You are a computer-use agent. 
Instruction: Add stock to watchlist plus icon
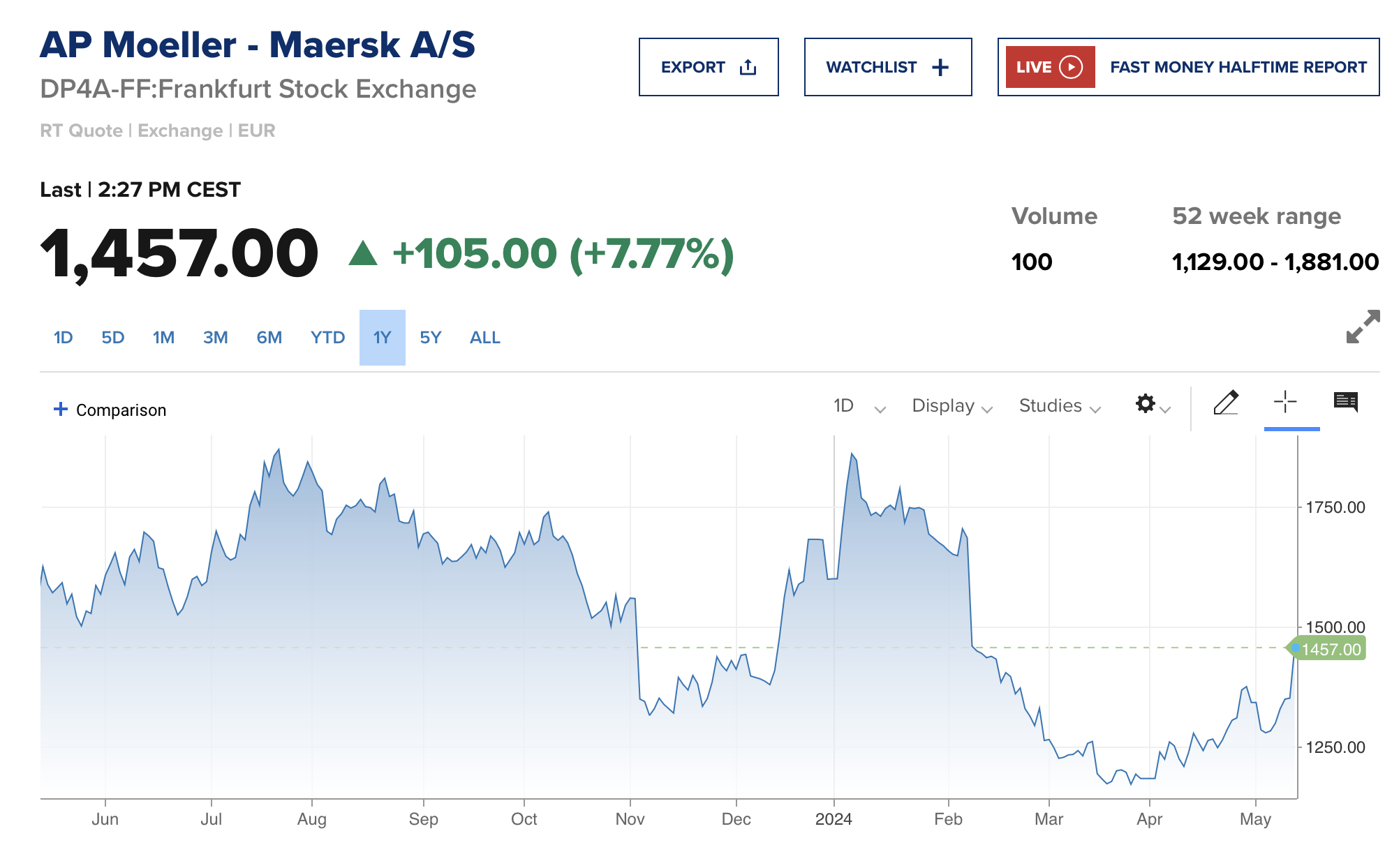point(940,67)
